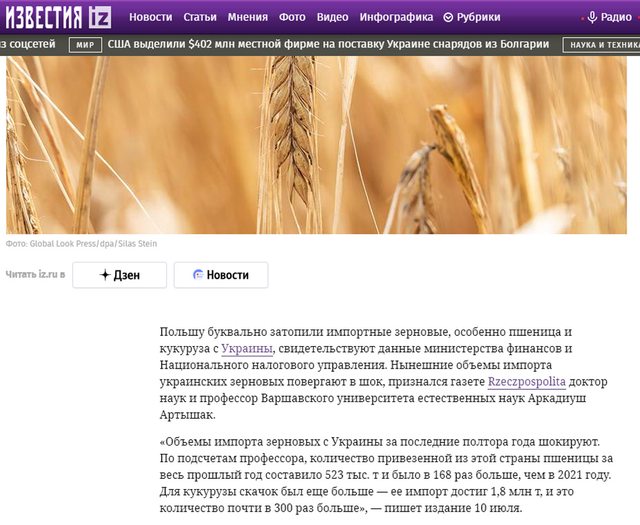
Task: Click the НАУКА И ТЕХНИКА tag
Action: [x=601, y=45]
